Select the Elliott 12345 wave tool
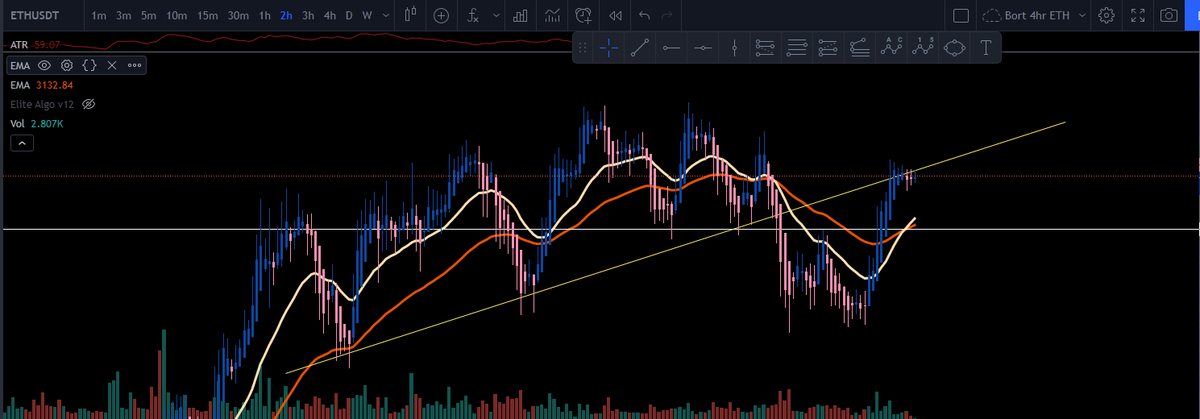 pos(922,47)
